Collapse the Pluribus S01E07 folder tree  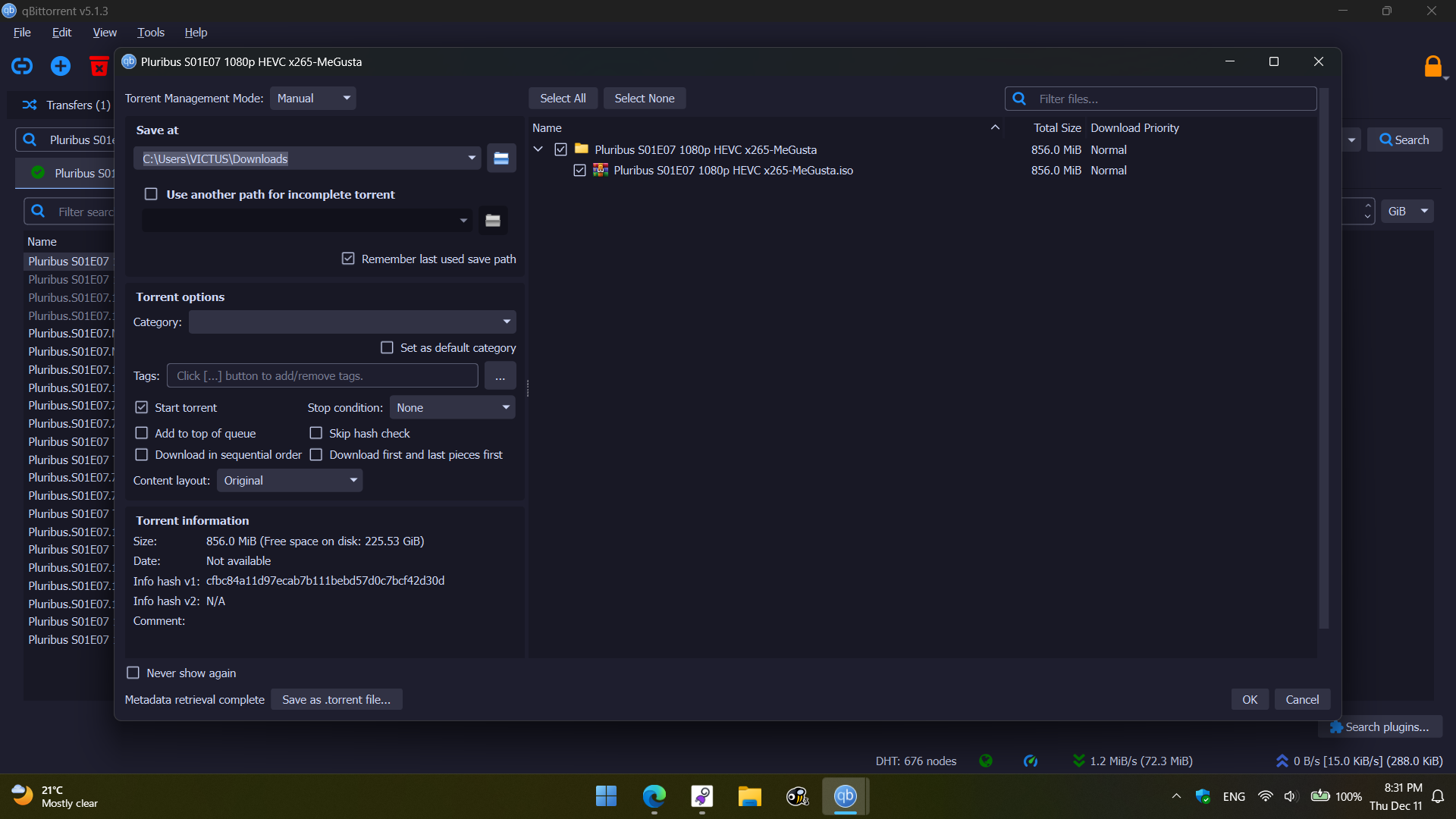coord(538,149)
